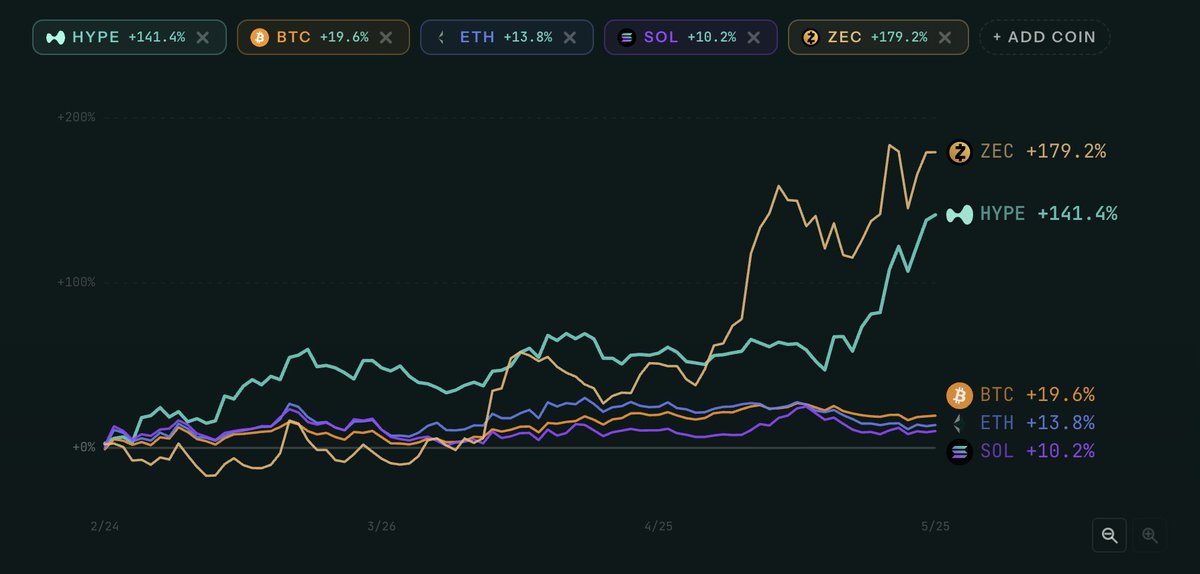Click the Bitcoin logo in top chip
1200x574 pixels.
[260, 37]
